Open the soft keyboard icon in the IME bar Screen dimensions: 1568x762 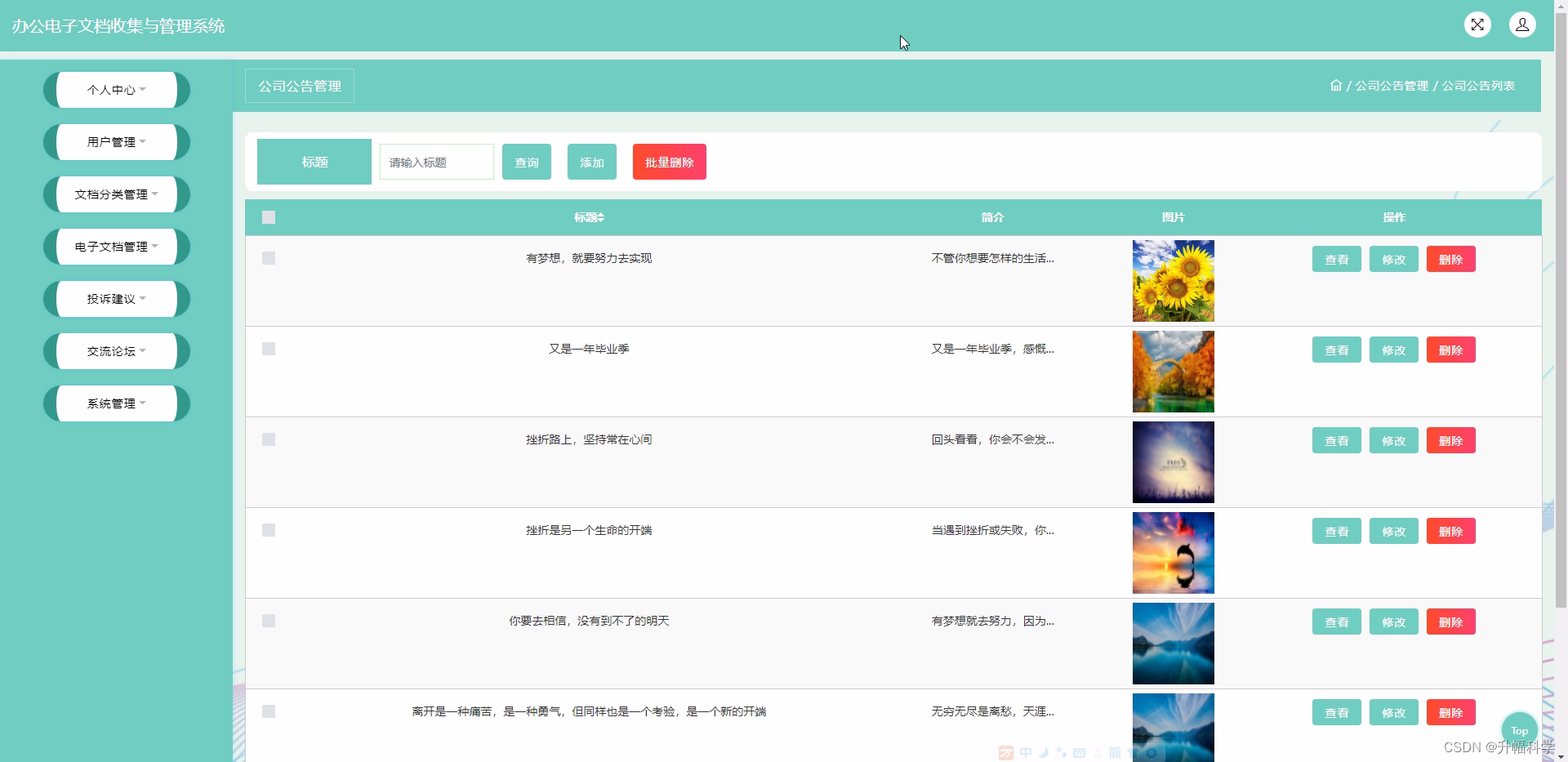(1079, 752)
